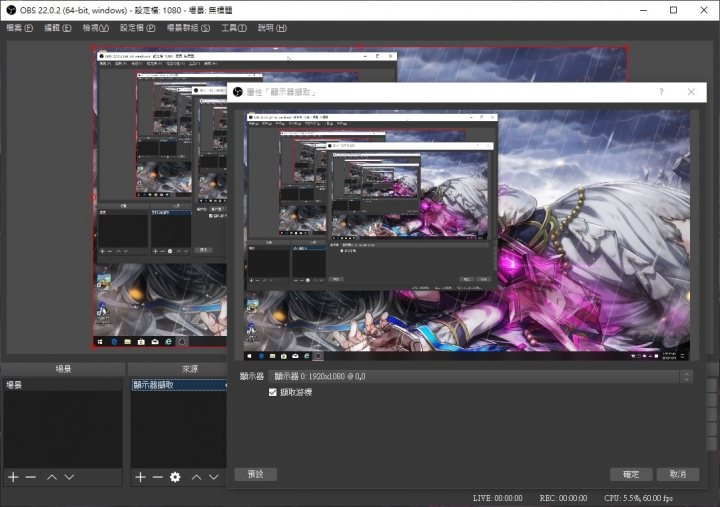Open the 檢視(V) menu
The height and width of the screenshot is (507, 720).
(x=96, y=28)
